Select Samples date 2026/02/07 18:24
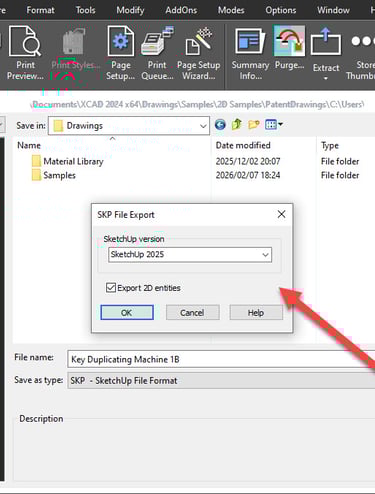The height and width of the screenshot is (494, 375). 248,175
